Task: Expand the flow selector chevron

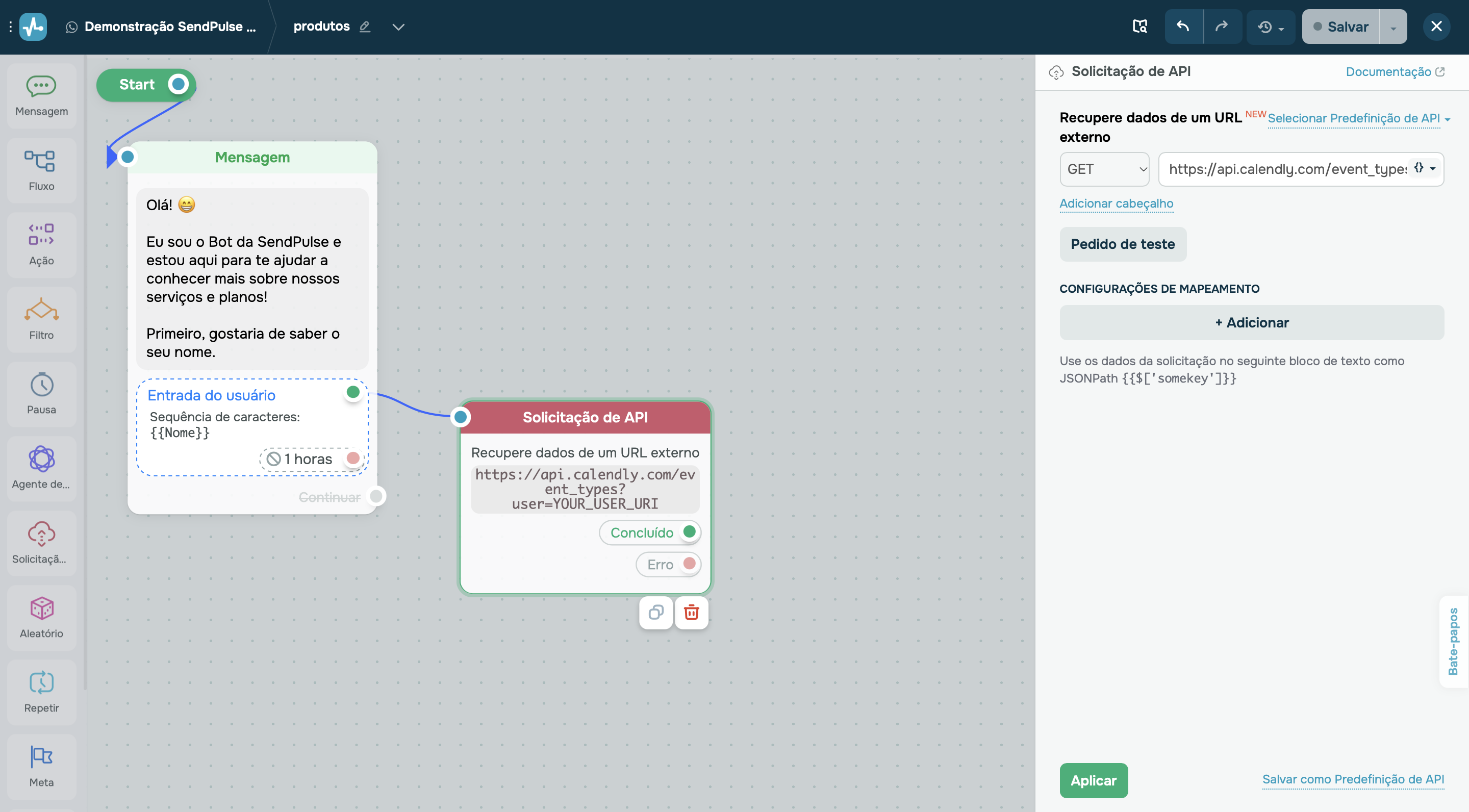Action: (x=398, y=27)
